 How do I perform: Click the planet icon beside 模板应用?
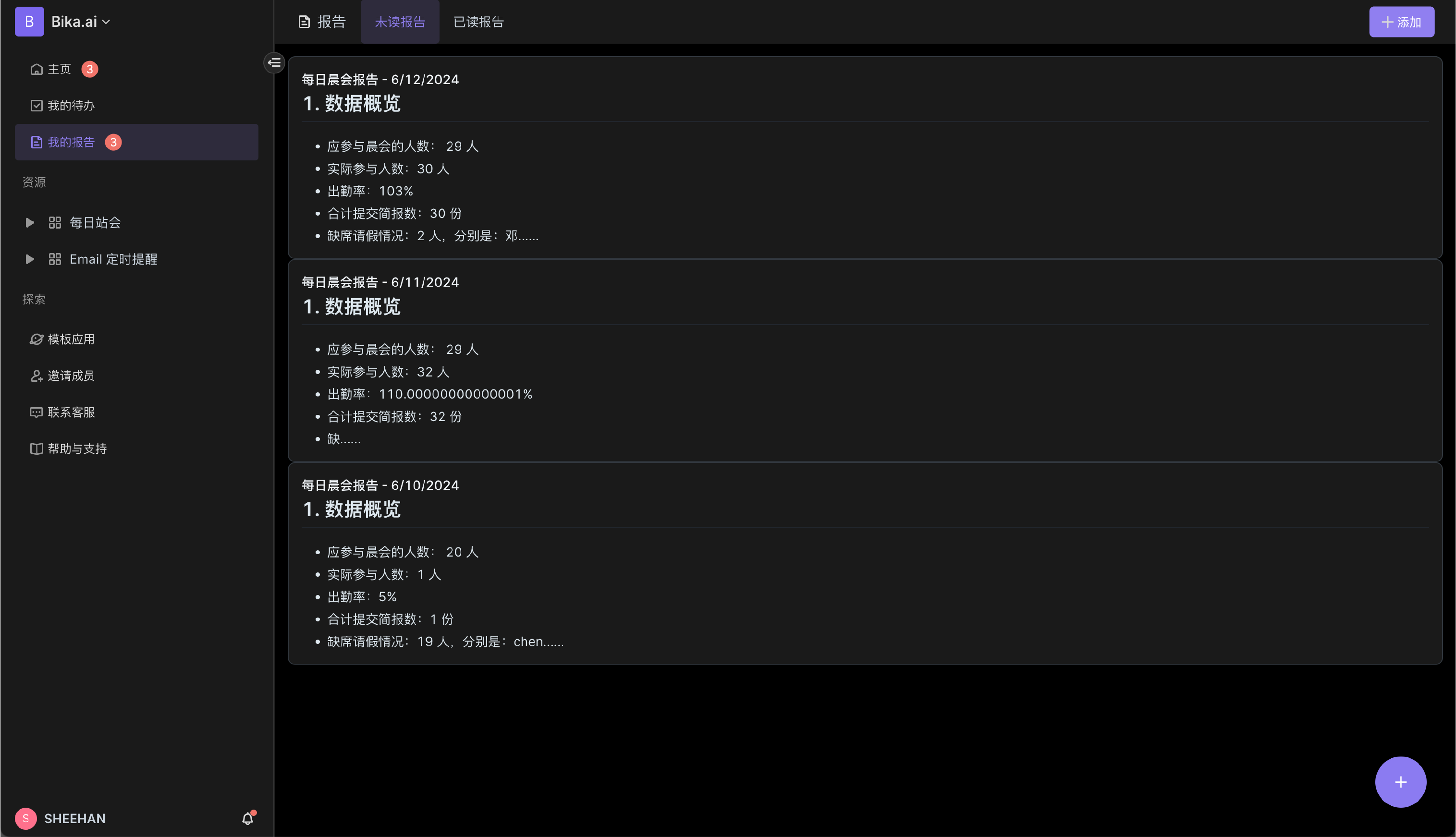(36, 339)
